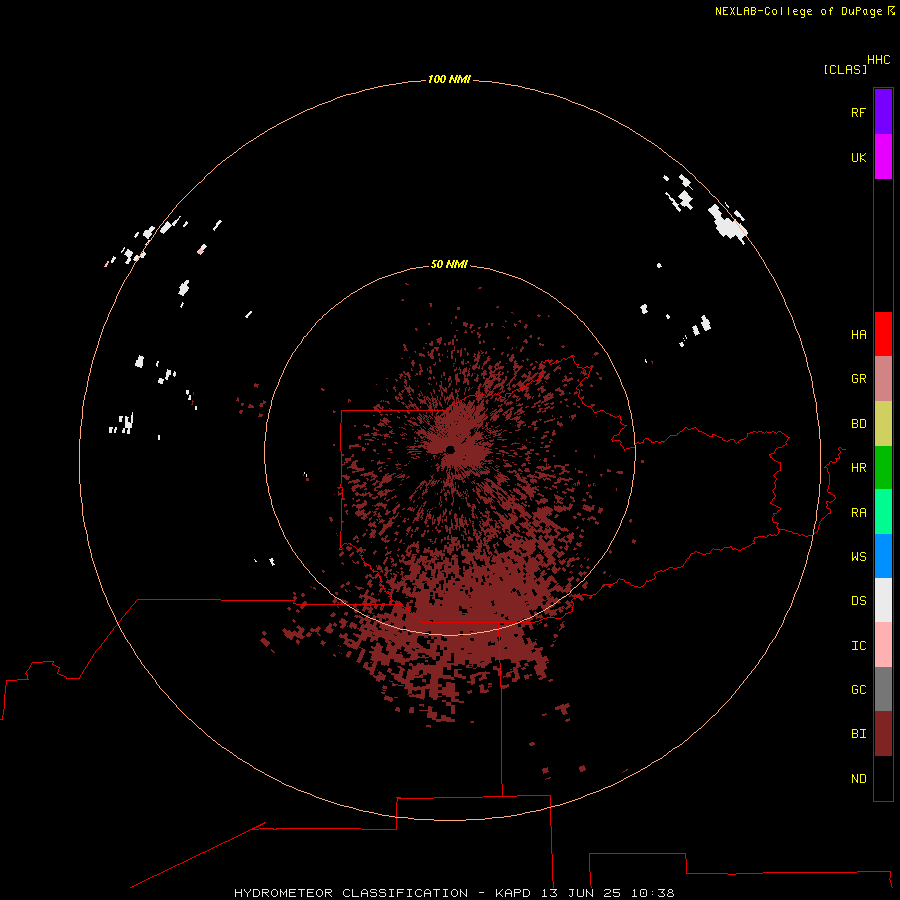Click the ND black legend swatch
This screenshot has height=900, width=900.
tap(883, 778)
